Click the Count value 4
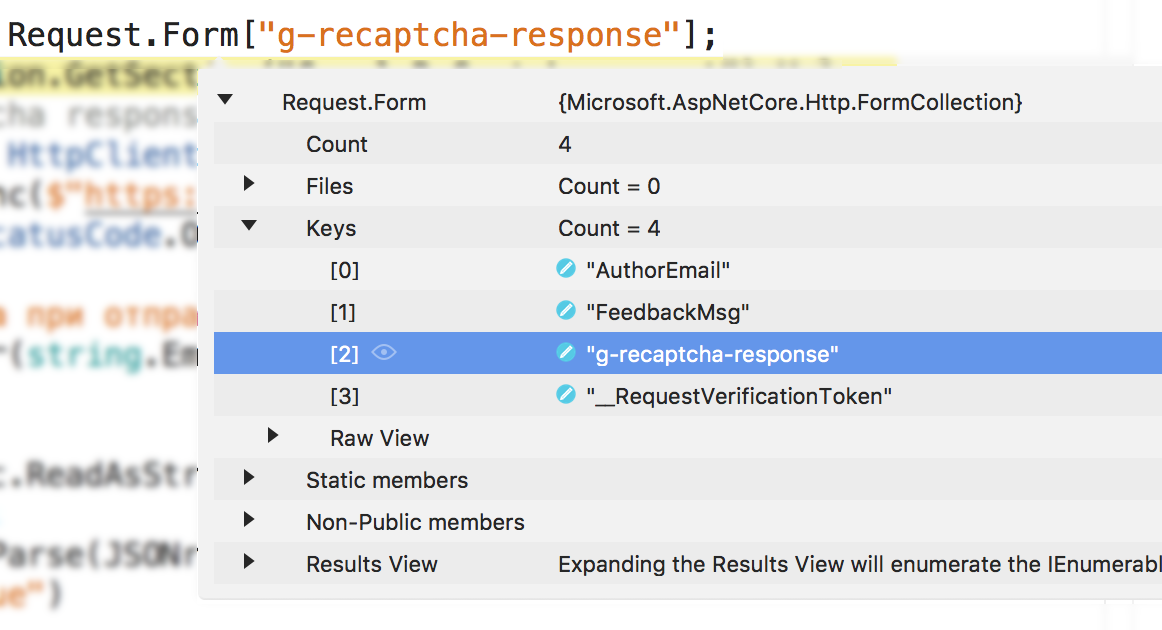Viewport: 1162px width, 630px height. click(565, 144)
